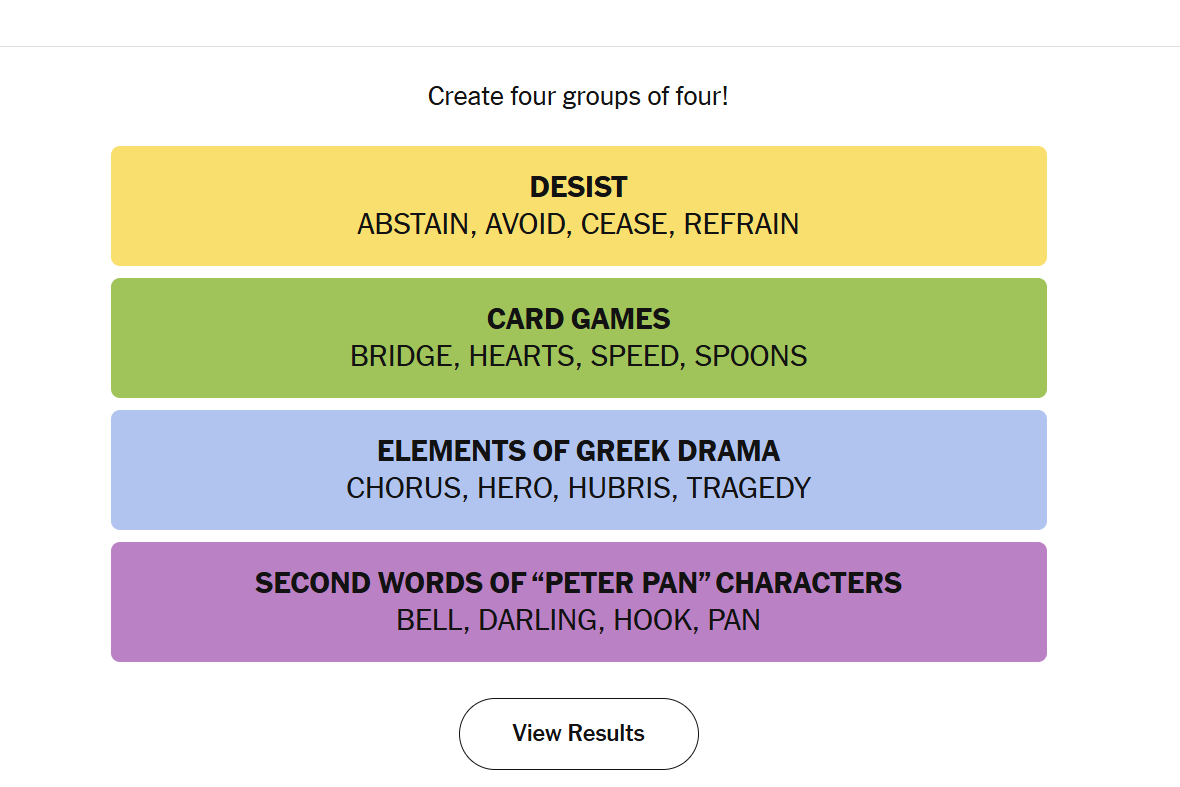This screenshot has width=1180, height=787.
Task: Click the word AVOID in yellow group
Action: (x=526, y=224)
